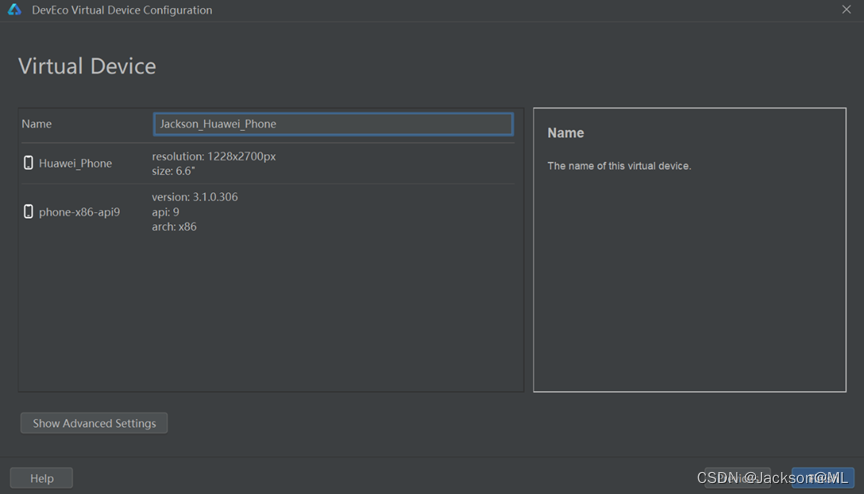Show Advanced Settings for the device
The height and width of the screenshot is (494, 864).
coord(94,423)
